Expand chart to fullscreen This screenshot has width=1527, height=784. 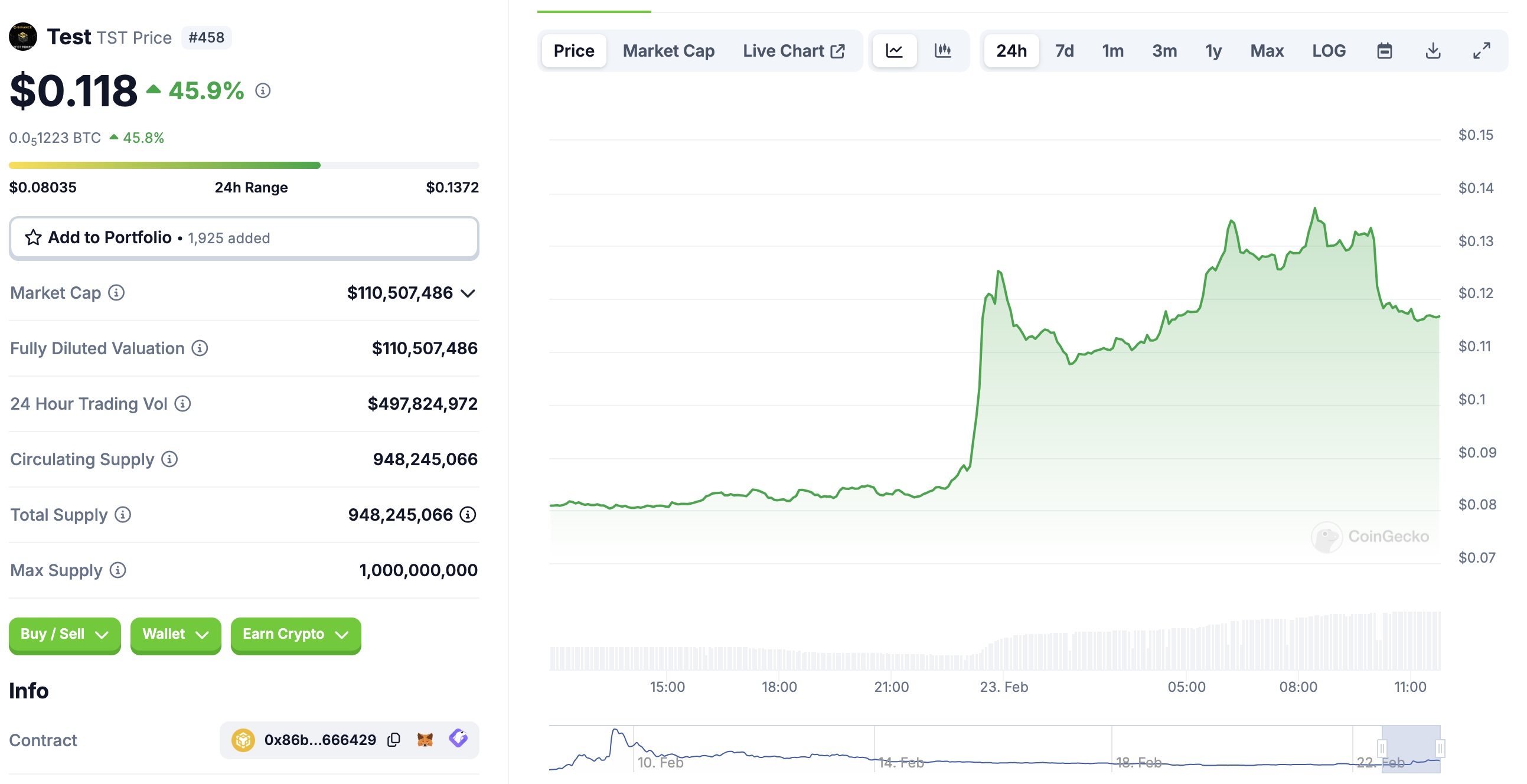(x=1482, y=51)
